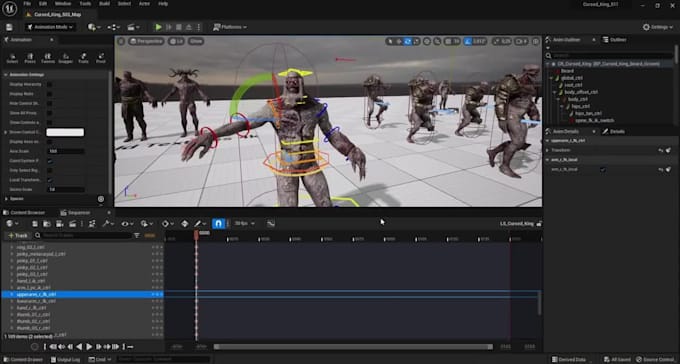Select the upperarm_r_fk_ctrl track row
Viewport: 680px width, 364px height.
tap(82, 294)
